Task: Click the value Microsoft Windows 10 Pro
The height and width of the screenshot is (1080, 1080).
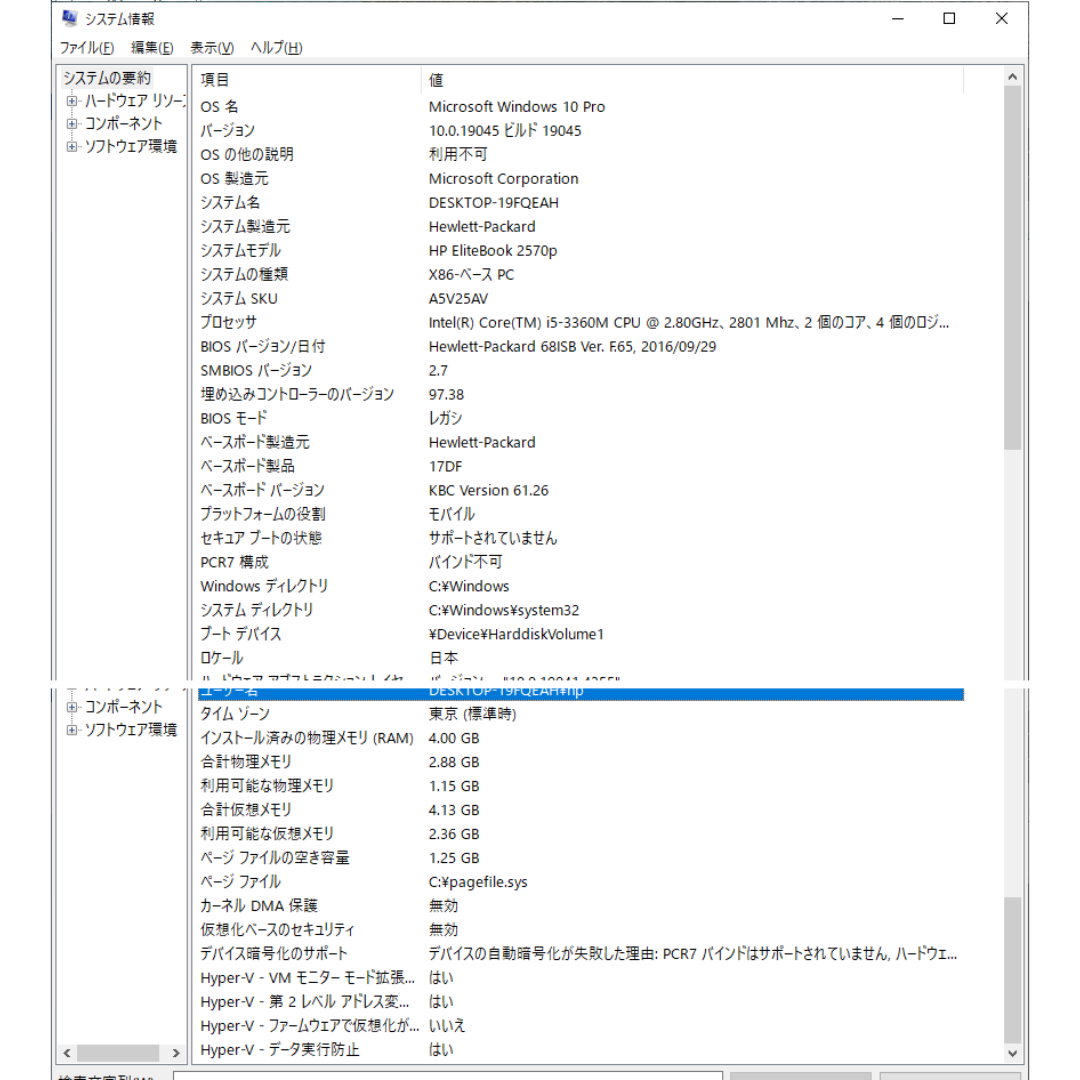Action: click(517, 107)
